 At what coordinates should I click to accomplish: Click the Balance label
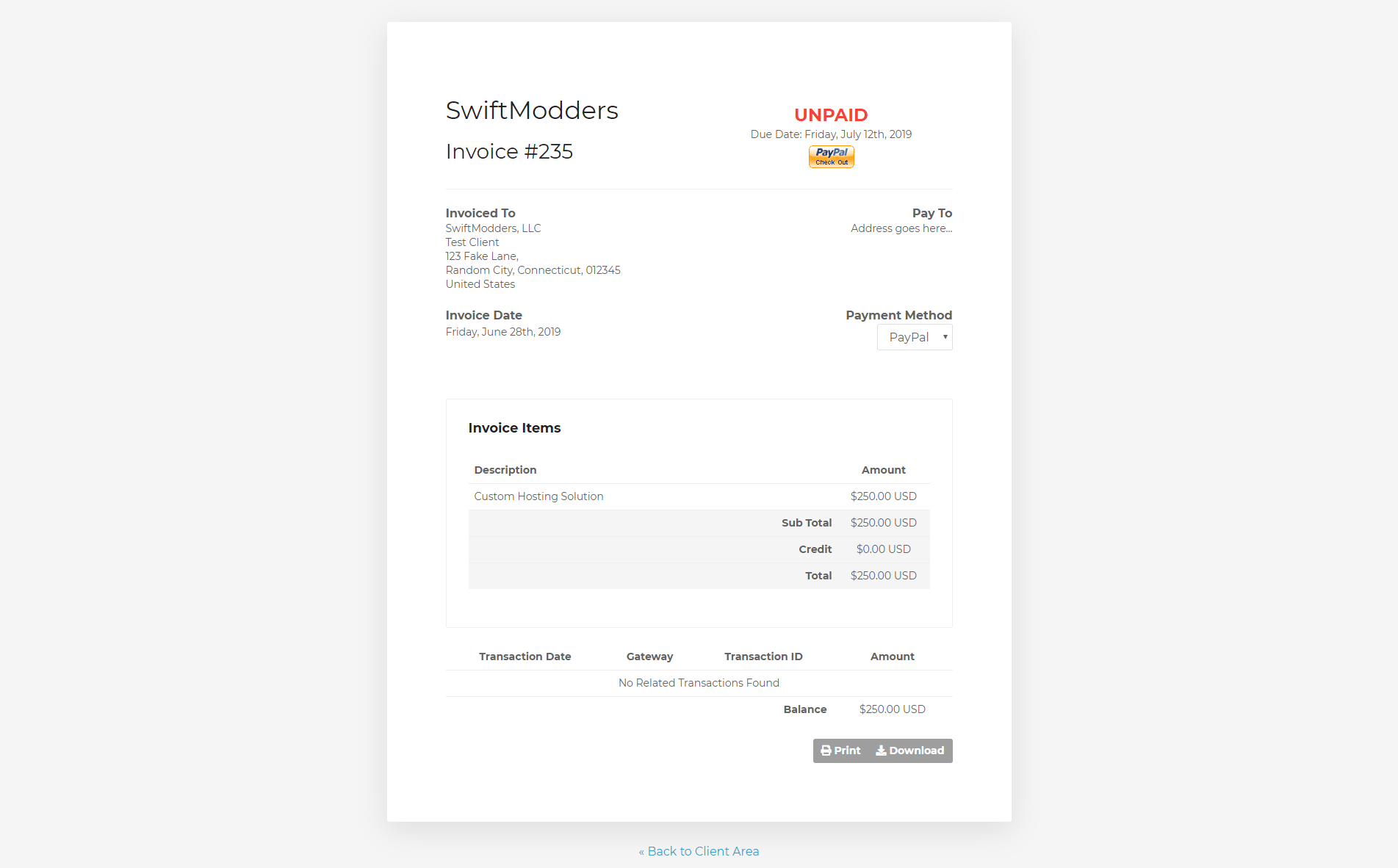pos(804,709)
